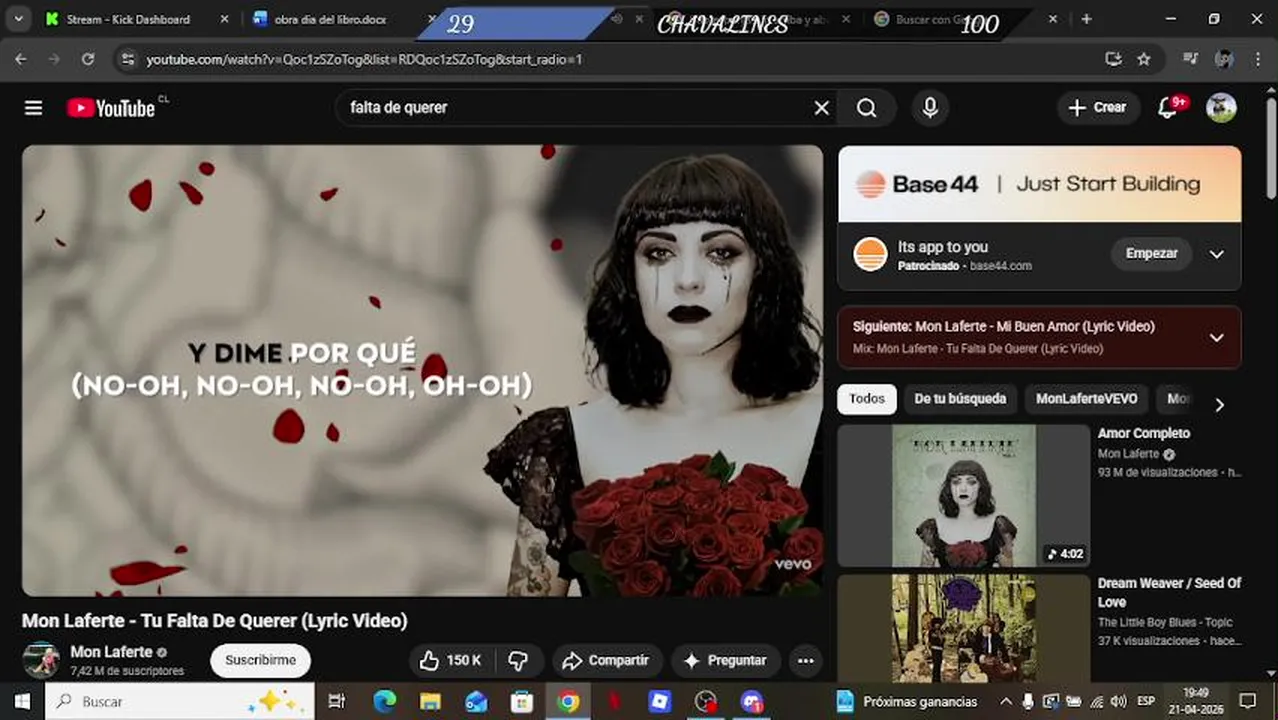The width and height of the screenshot is (1278, 720).
Task: Click the Compartir share button
Action: (x=605, y=660)
